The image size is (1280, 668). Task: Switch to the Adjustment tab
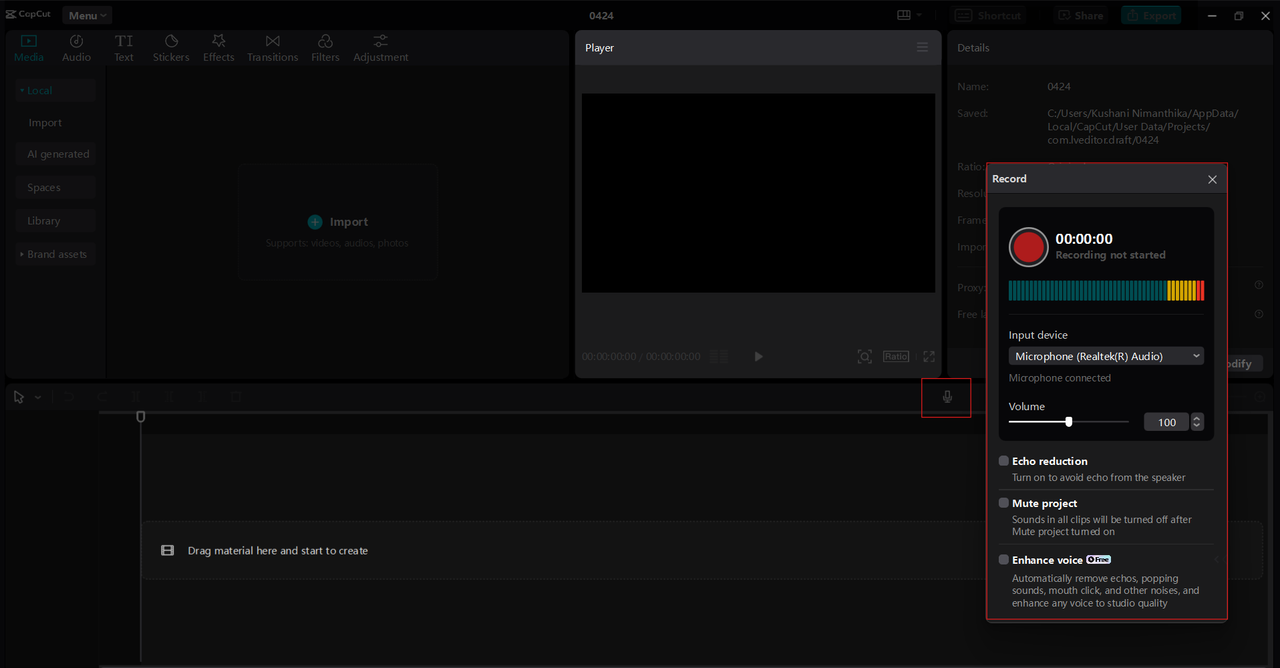(x=380, y=48)
